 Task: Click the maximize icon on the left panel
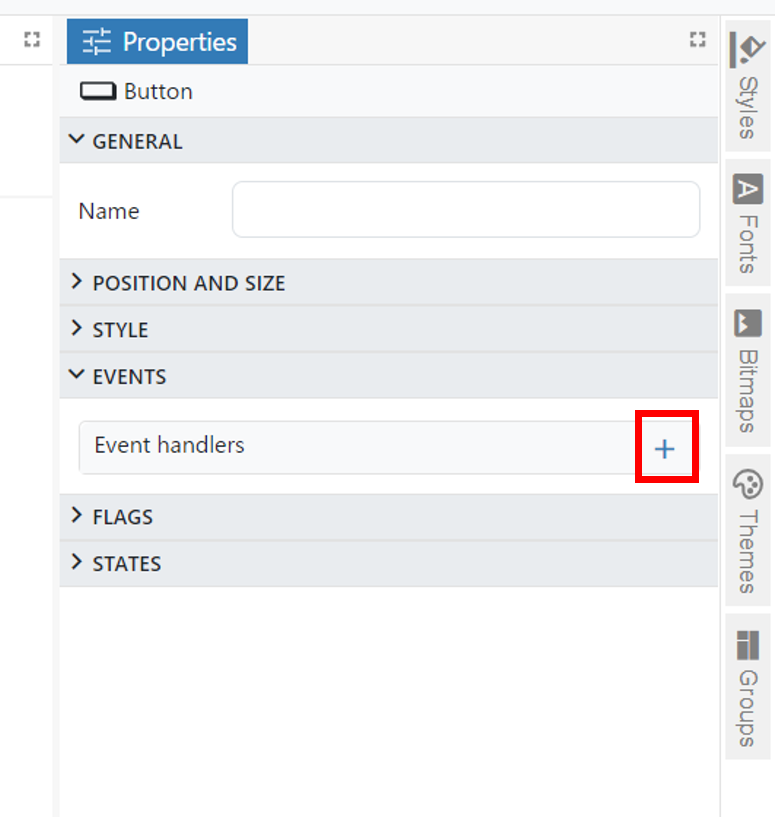[x=32, y=40]
